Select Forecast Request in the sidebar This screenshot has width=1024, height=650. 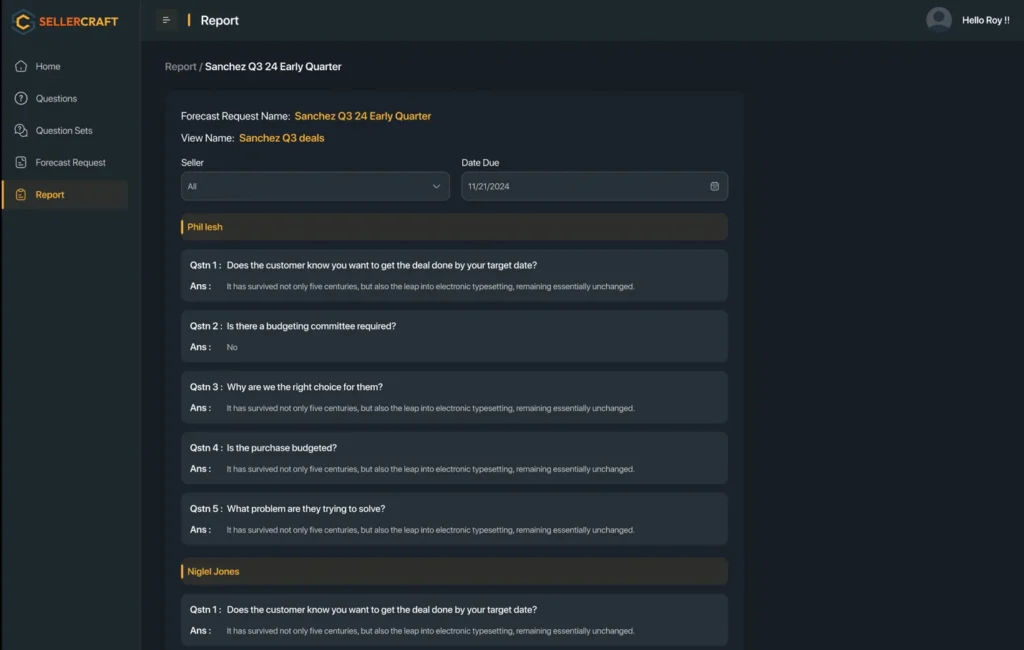tap(70, 162)
